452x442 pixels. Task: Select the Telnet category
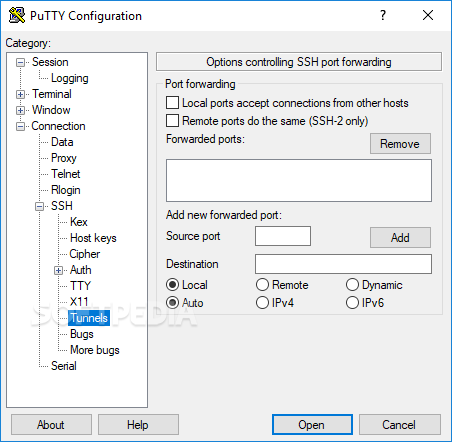65,174
